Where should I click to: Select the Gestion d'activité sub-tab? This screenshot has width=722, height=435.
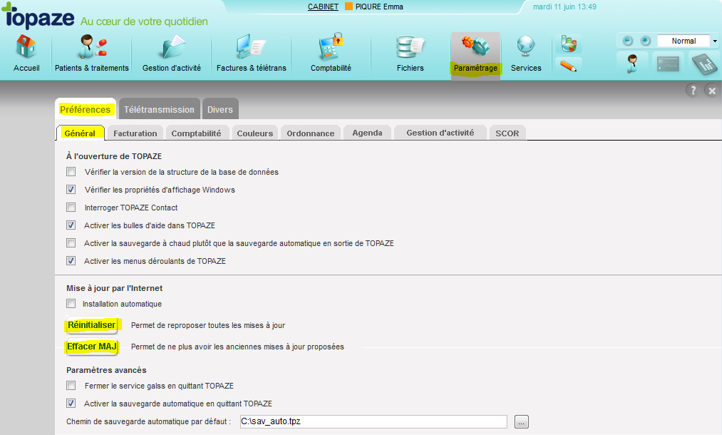[440, 133]
